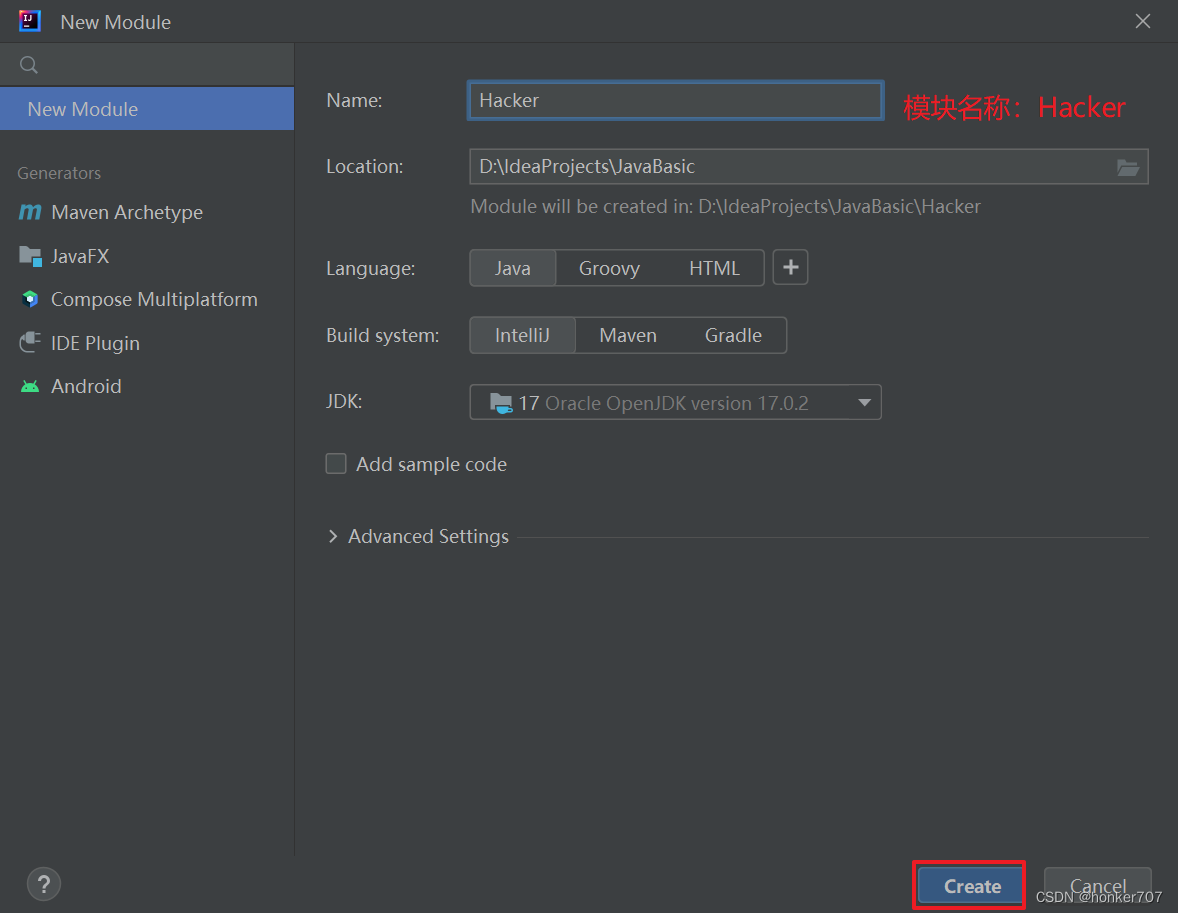Select IDE Plugin generator
Screen dimensions: 1178x913
(x=147, y=343)
